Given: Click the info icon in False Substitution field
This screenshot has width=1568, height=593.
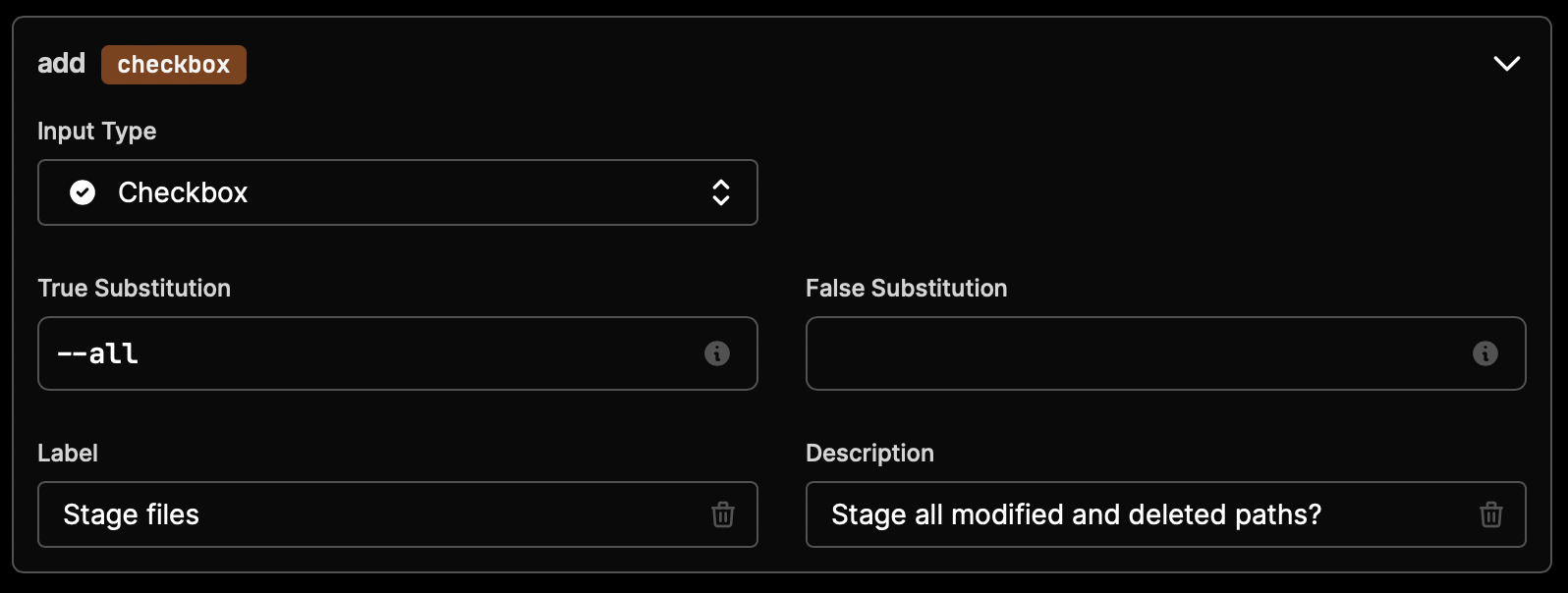Looking at the screenshot, I should [x=1485, y=353].
